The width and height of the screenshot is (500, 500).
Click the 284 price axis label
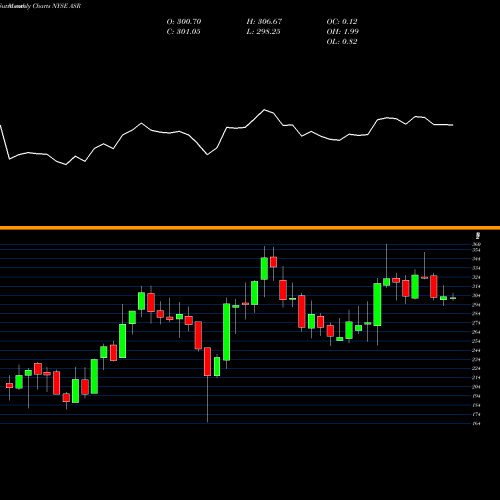pos(476,314)
